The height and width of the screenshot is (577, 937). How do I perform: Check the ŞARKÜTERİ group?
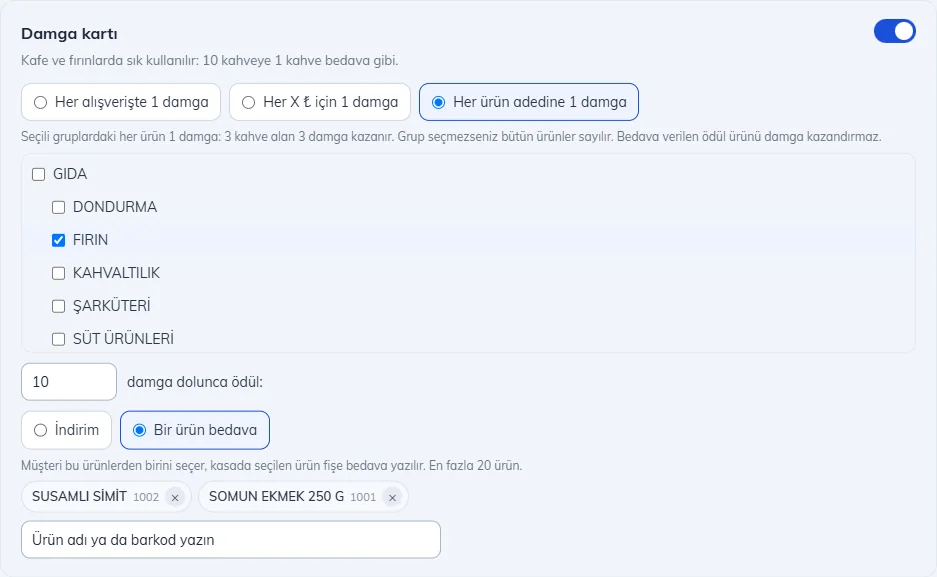click(x=59, y=306)
